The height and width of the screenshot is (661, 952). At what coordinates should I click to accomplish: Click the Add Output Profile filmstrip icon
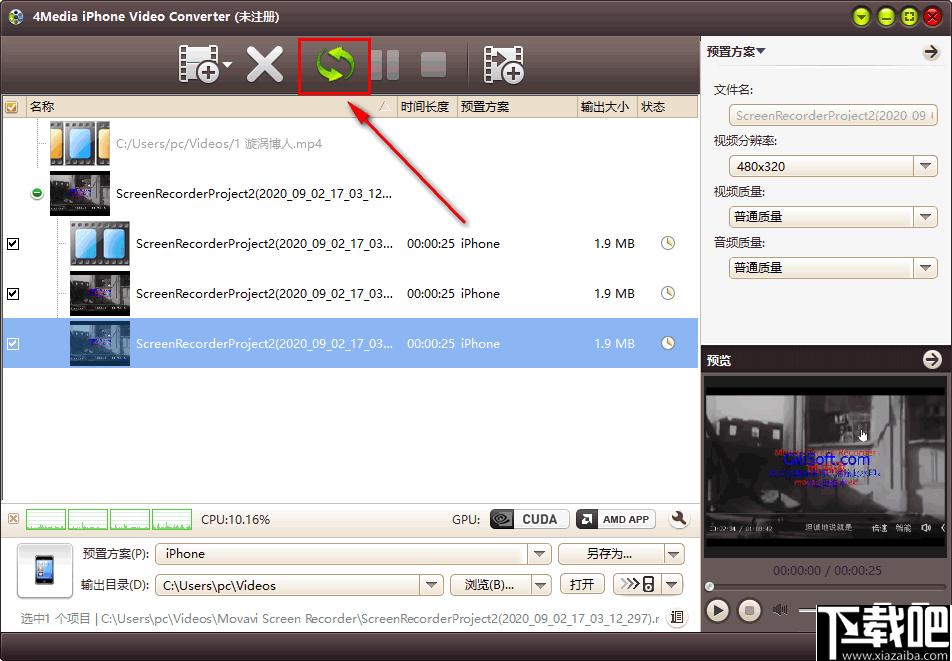(x=503, y=64)
